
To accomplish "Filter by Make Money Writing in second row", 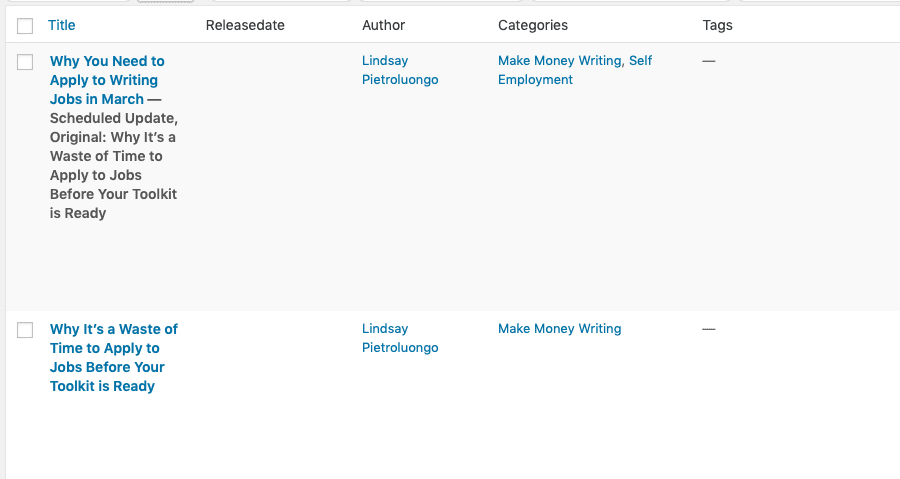I will tap(559, 329).
